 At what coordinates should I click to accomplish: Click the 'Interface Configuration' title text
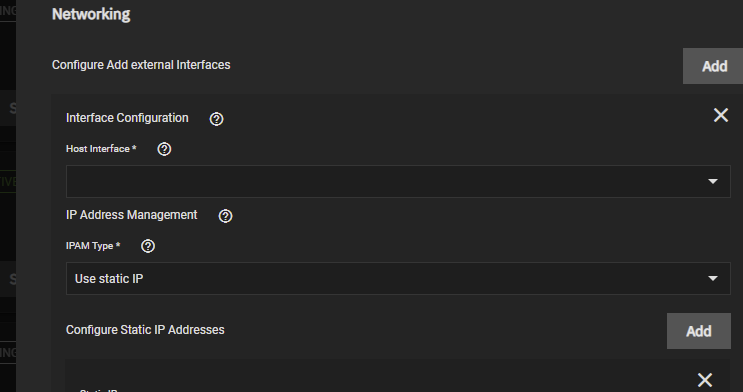point(127,118)
